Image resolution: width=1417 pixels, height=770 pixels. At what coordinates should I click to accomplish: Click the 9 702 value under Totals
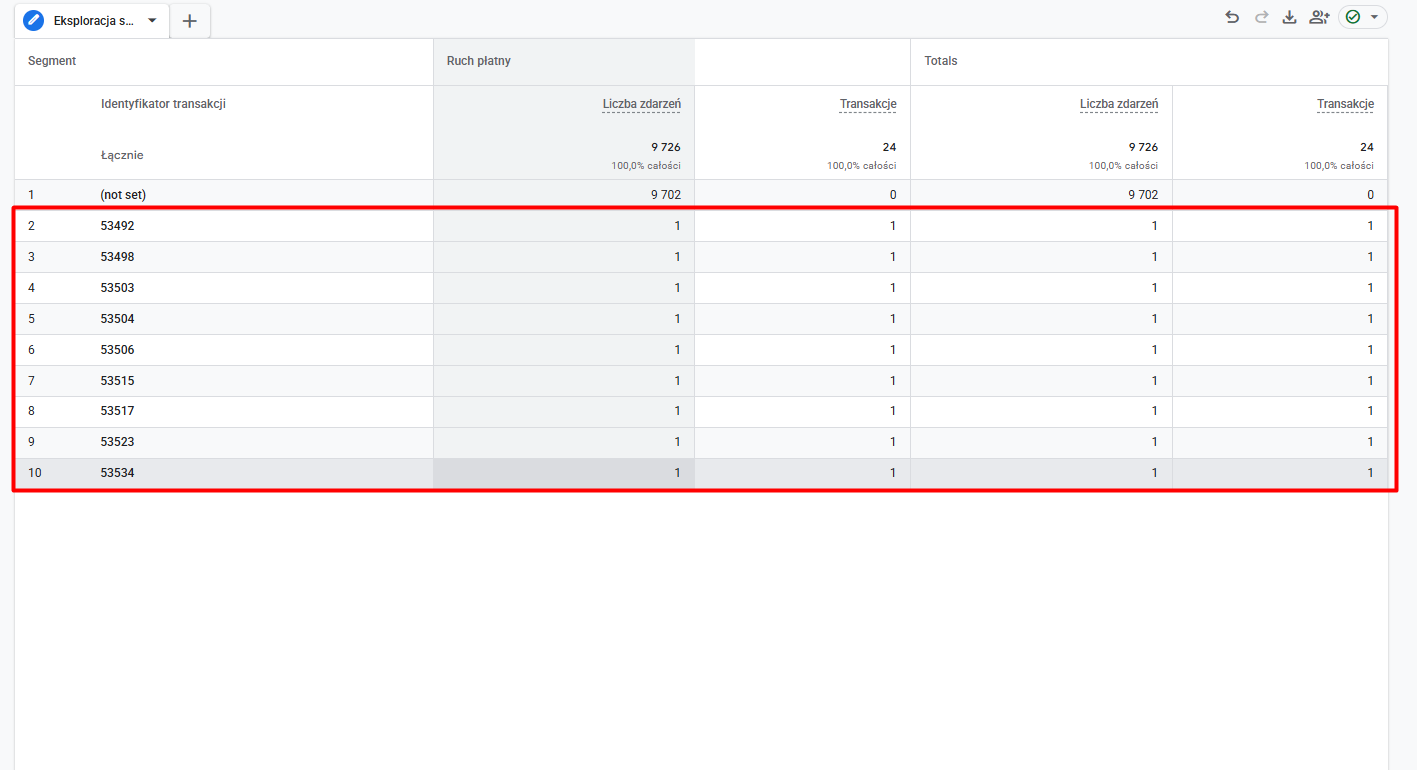click(x=1143, y=195)
